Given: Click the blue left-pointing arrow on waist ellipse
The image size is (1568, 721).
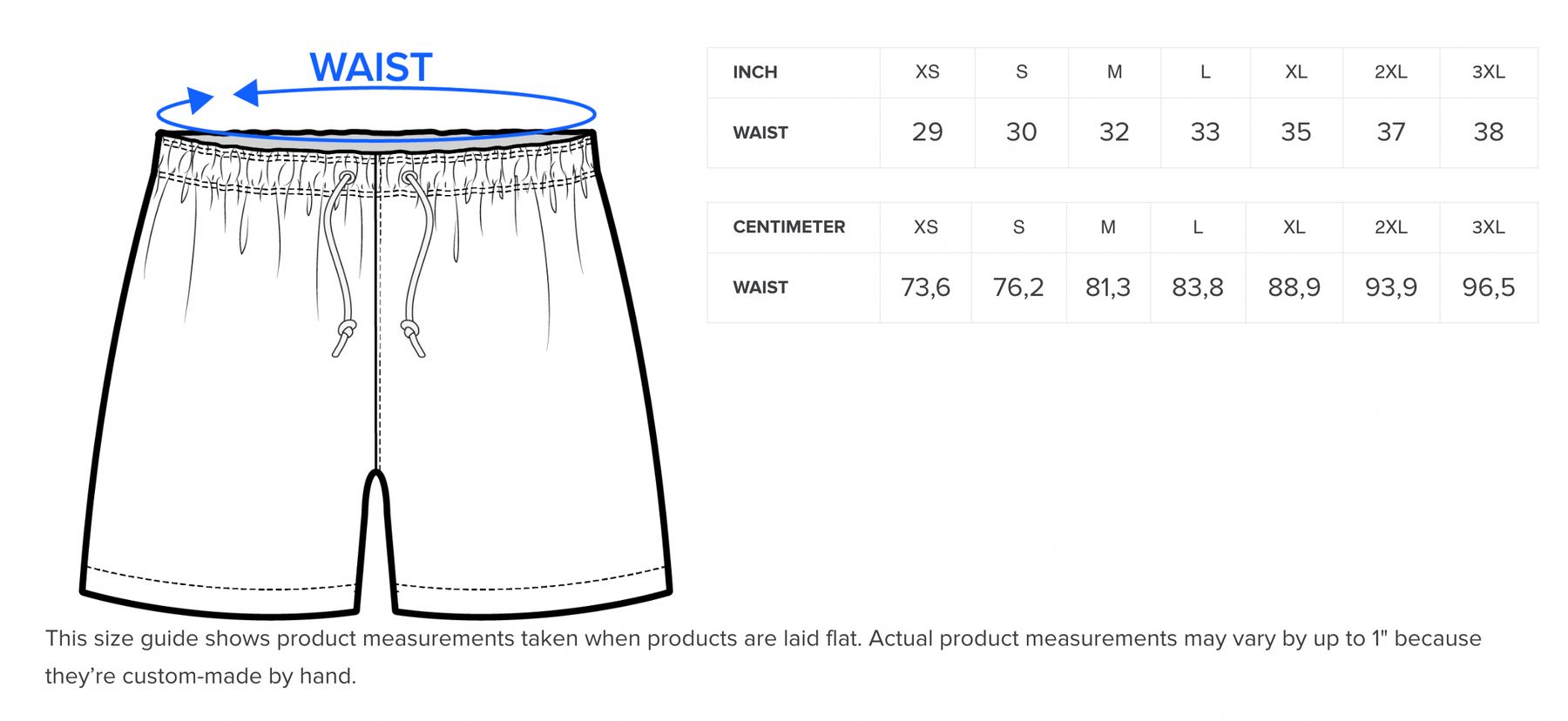Looking at the screenshot, I should pyautogui.click(x=247, y=93).
